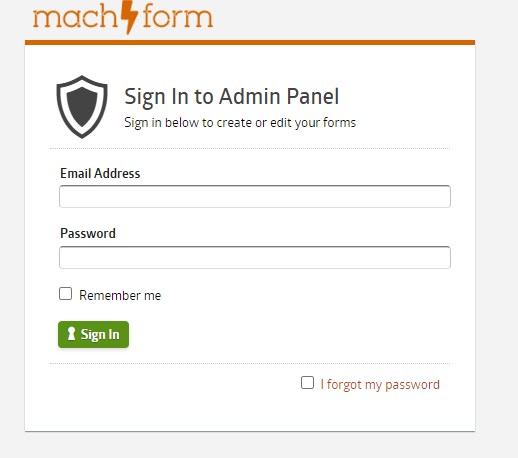Open the "I forgot my password" link
This screenshot has width=518, height=458.
click(380, 385)
